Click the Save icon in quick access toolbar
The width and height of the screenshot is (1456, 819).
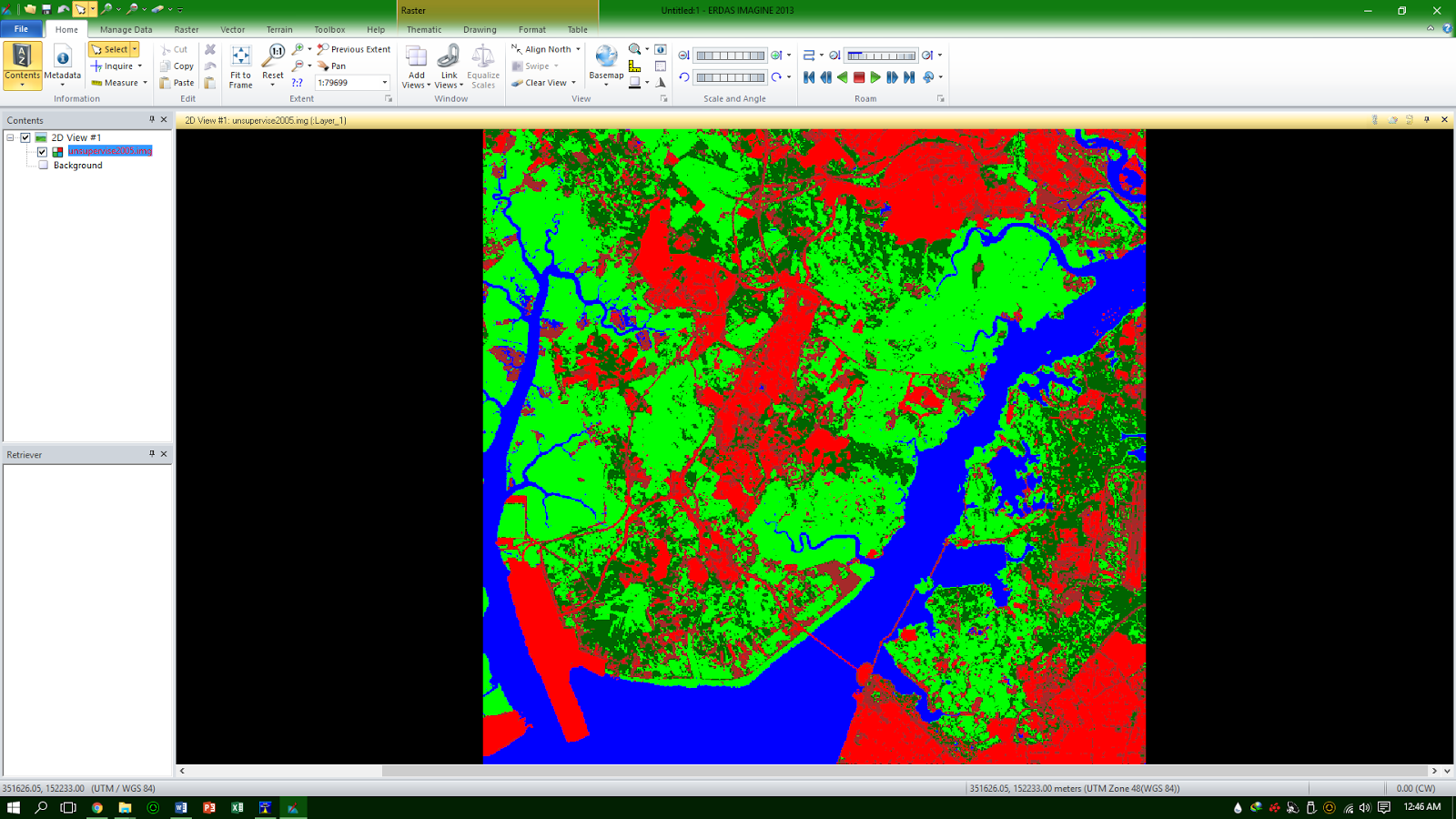point(46,9)
